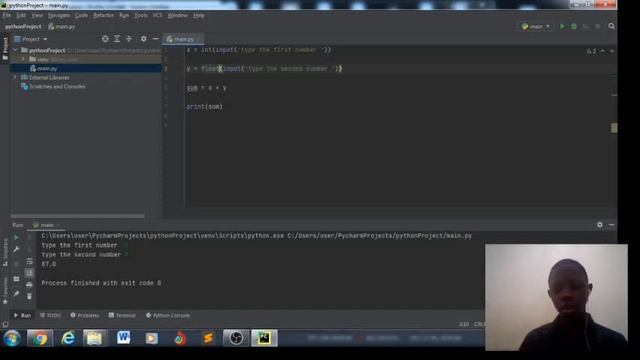Viewport: 640px width, 360px height.
Task: Toggle tool window bars icon in status bar
Action: [5, 324]
